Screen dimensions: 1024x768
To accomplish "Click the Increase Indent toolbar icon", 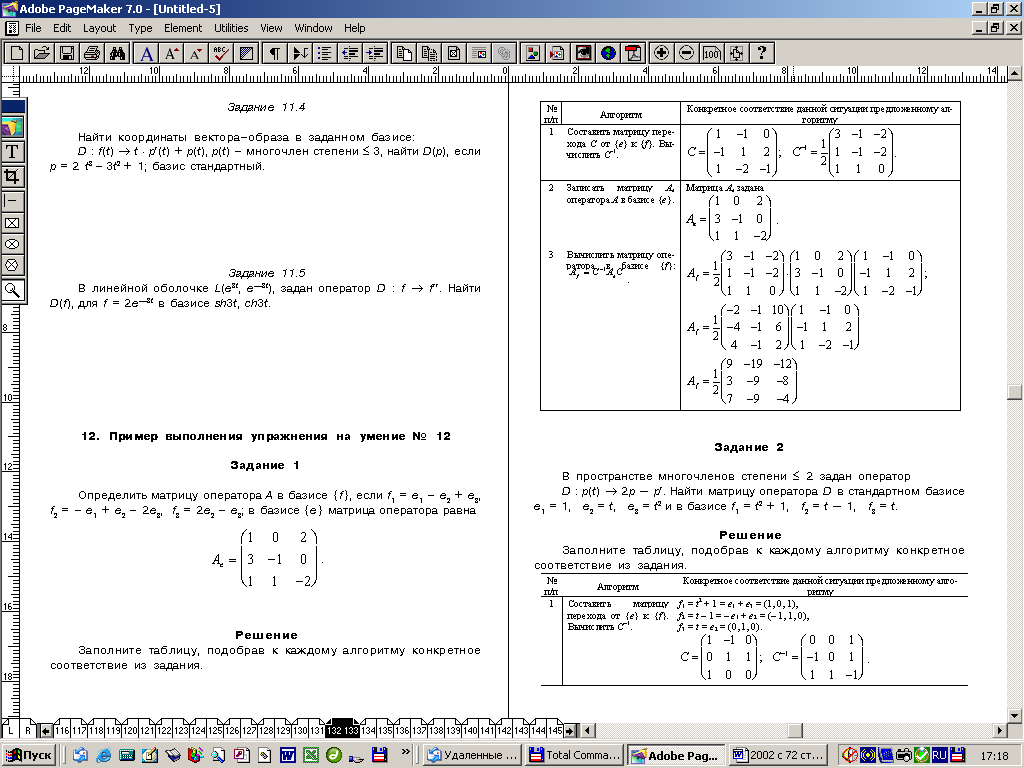I will [x=375, y=53].
